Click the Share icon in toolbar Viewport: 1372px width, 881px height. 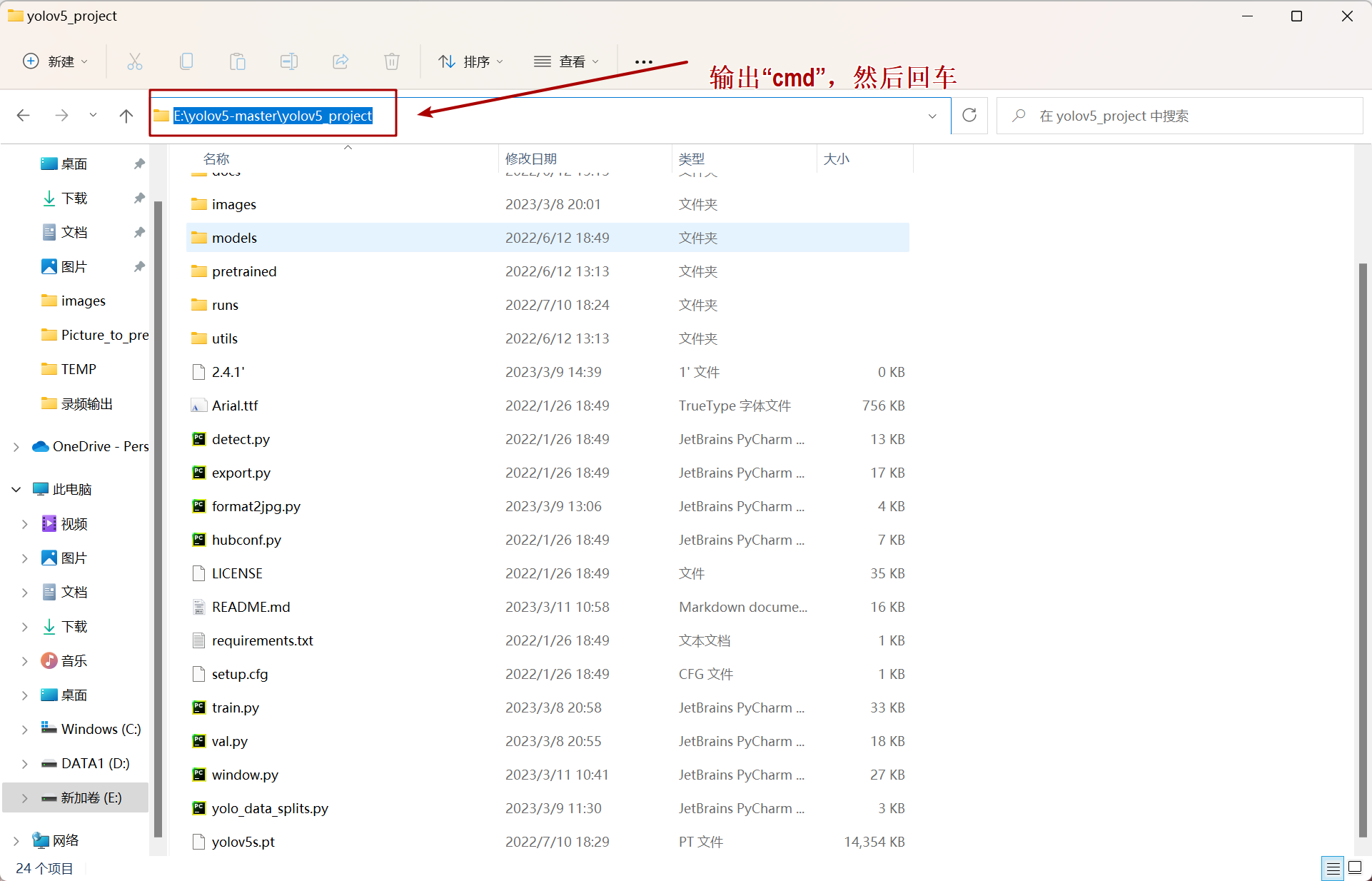pyautogui.click(x=341, y=61)
